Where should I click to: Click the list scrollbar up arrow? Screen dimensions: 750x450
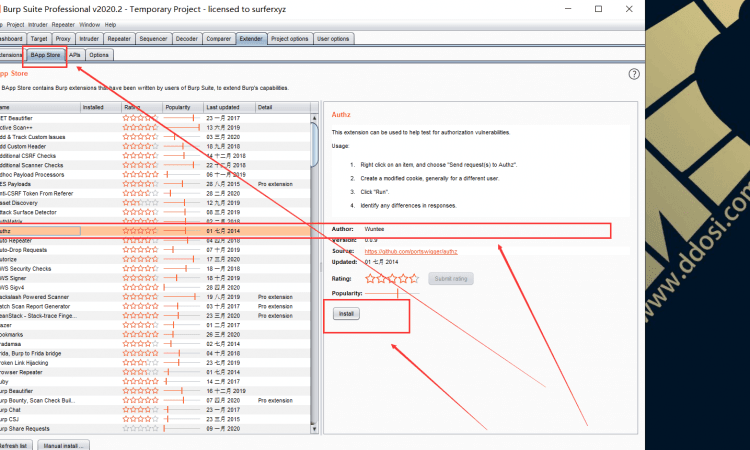(314, 118)
